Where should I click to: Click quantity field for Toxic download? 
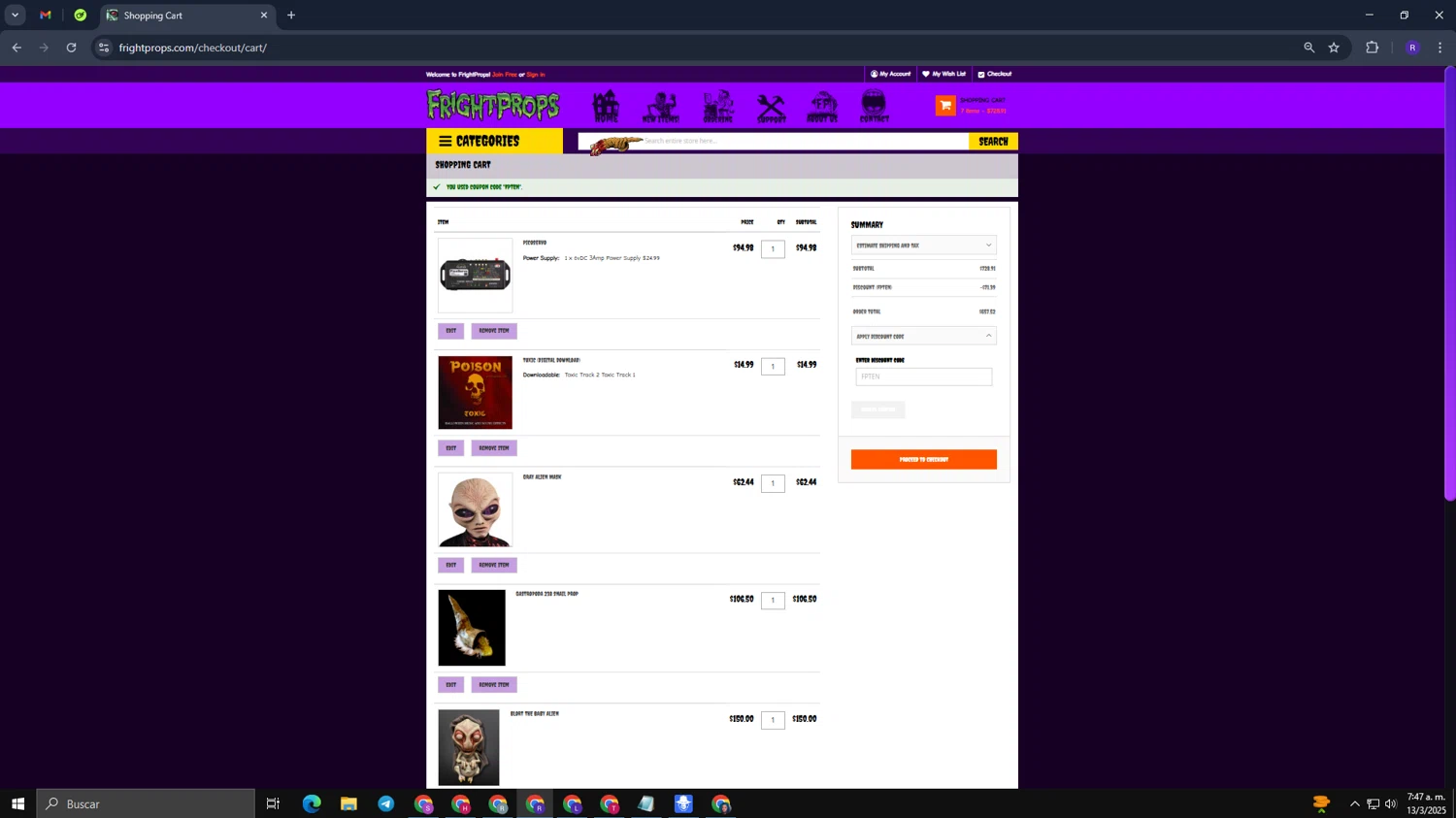pos(773,367)
